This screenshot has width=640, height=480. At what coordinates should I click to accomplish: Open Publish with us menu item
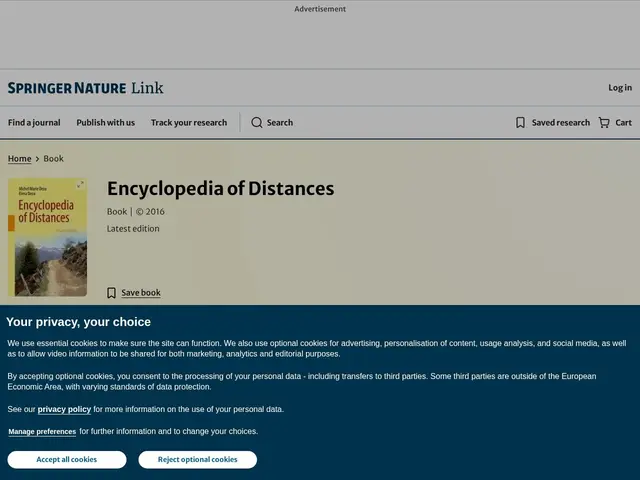point(105,122)
